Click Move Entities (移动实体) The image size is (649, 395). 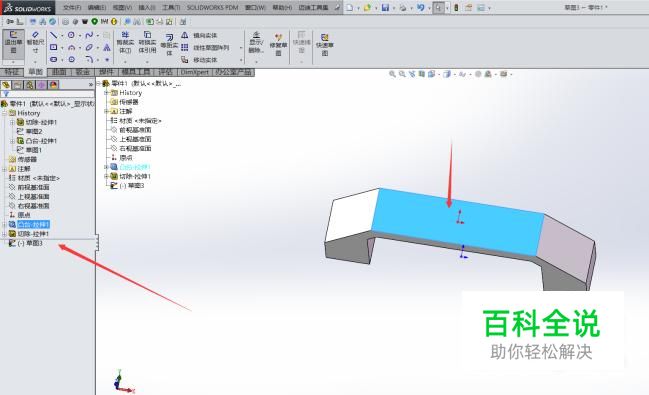pos(199,60)
